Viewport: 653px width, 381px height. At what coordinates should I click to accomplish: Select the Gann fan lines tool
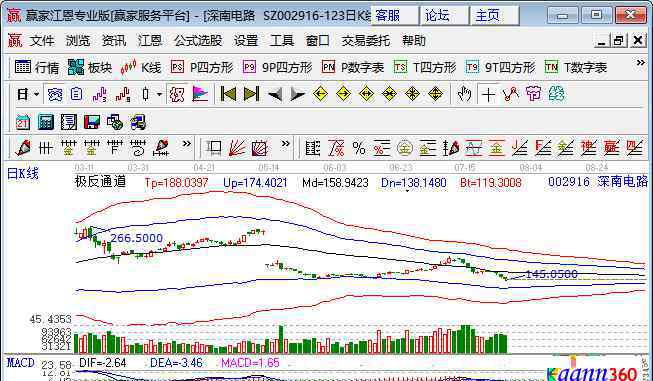coord(237,148)
